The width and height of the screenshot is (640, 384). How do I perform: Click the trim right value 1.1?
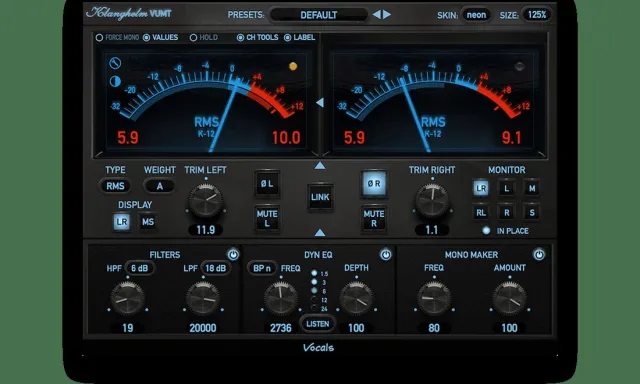tap(432, 230)
